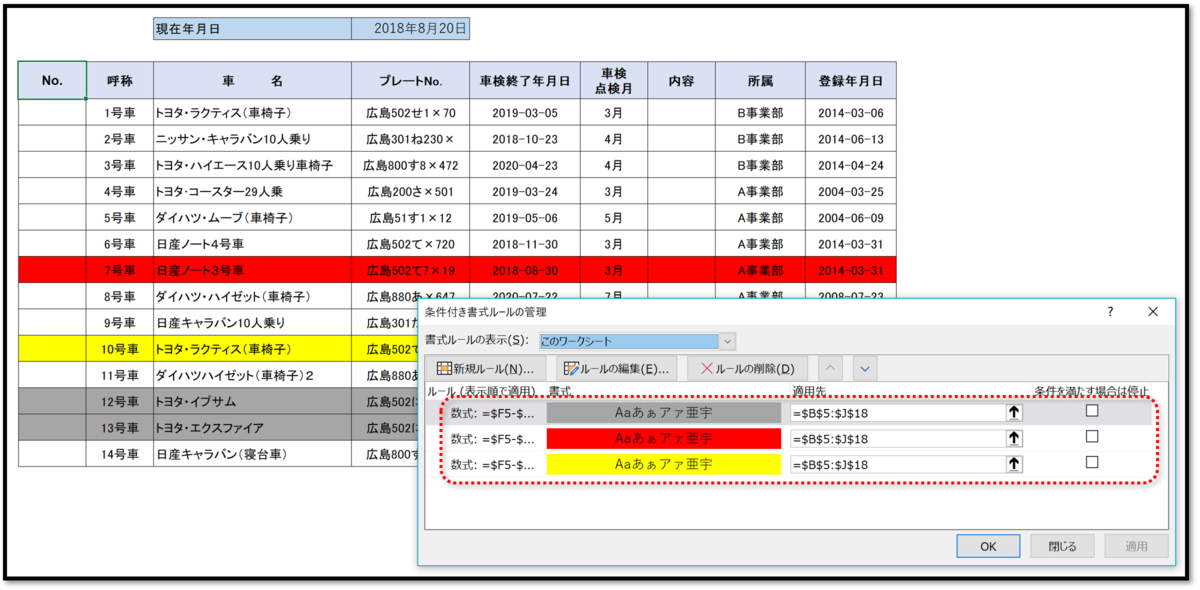1200x590 pixels.
Task: Select the red format preview rule
Action: pos(663,438)
